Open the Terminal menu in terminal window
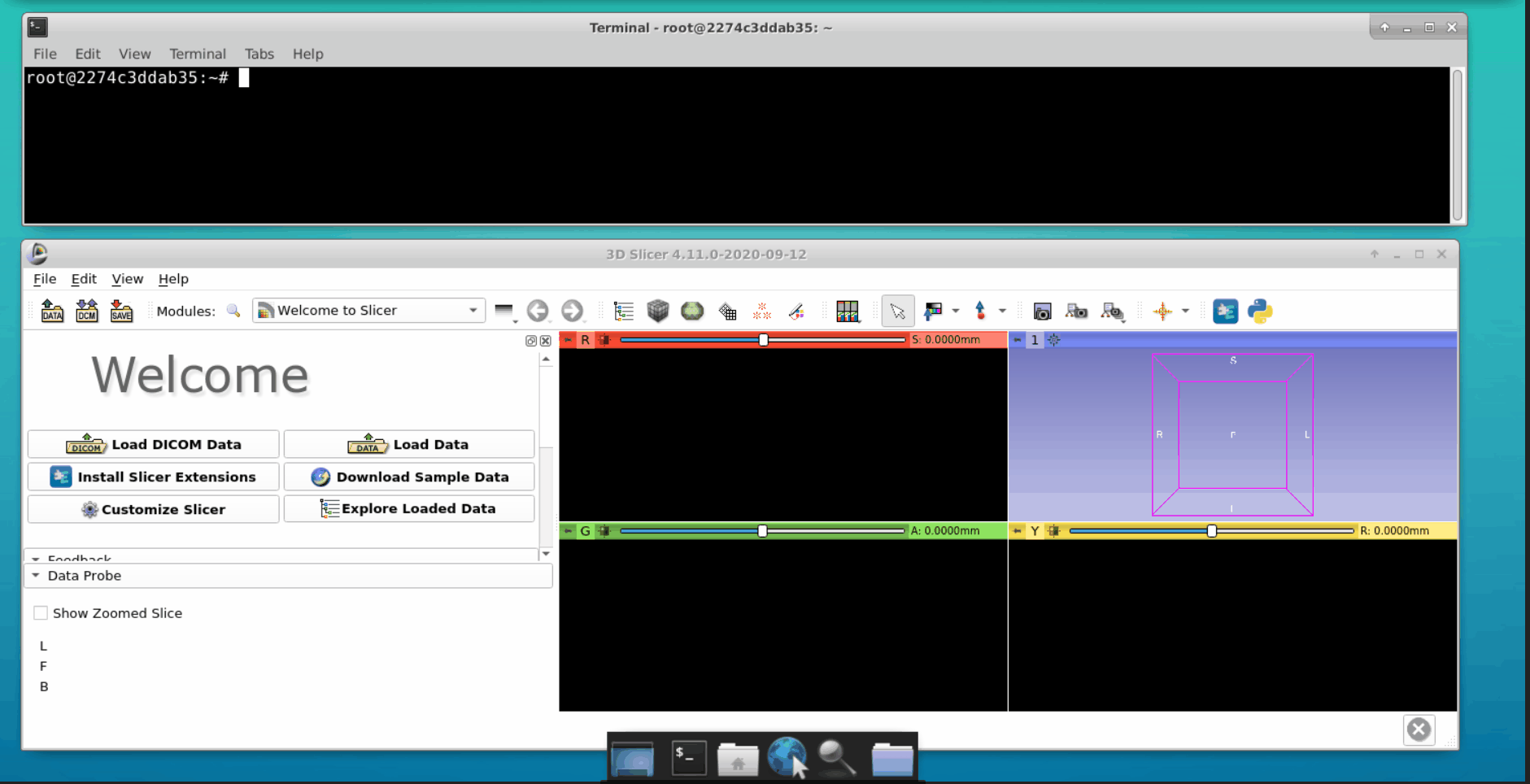Viewport: 1530px width, 784px height. [198, 54]
